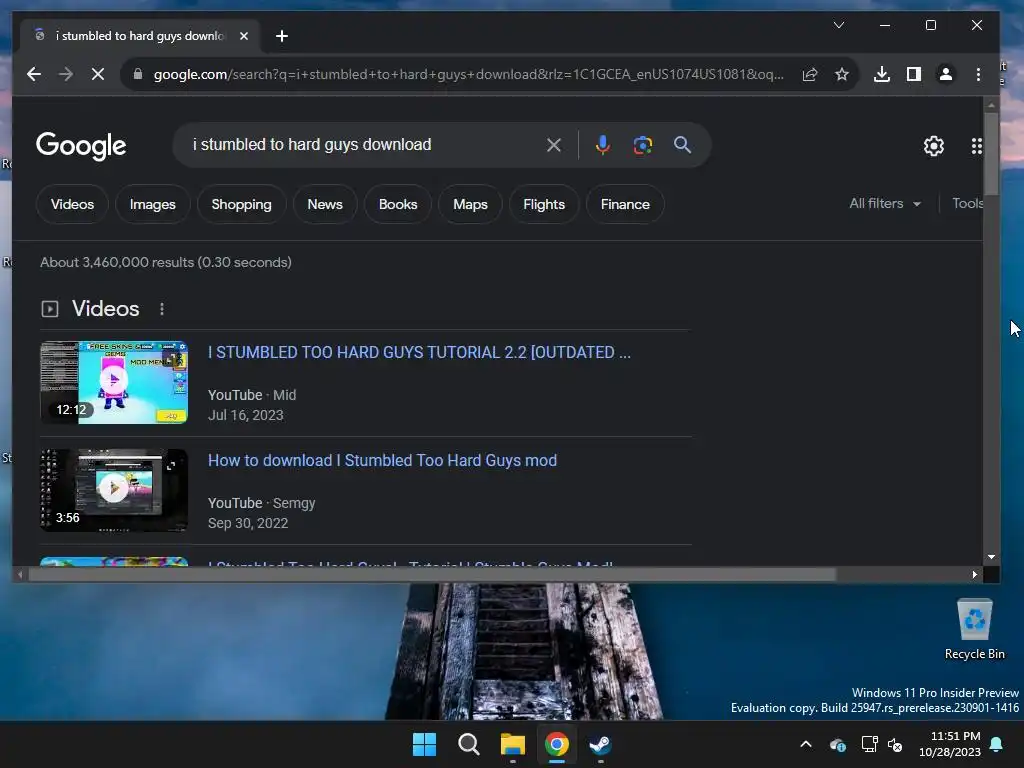The width and height of the screenshot is (1024, 768).
Task: Open Videos section three-dot options
Action: [x=162, y=309]
